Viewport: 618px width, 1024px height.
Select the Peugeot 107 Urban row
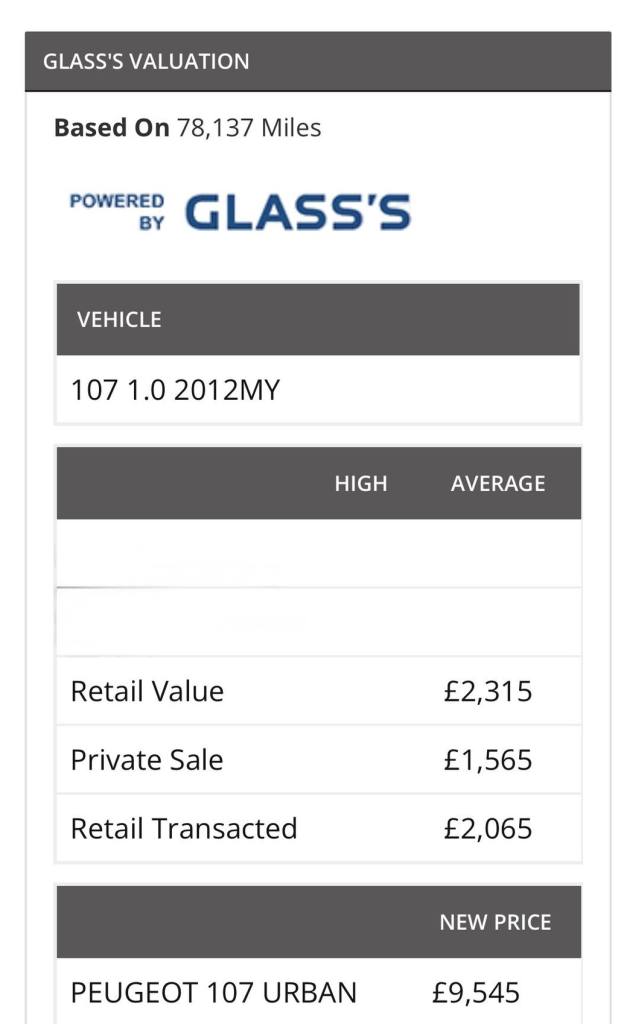(x=213, y=992)
